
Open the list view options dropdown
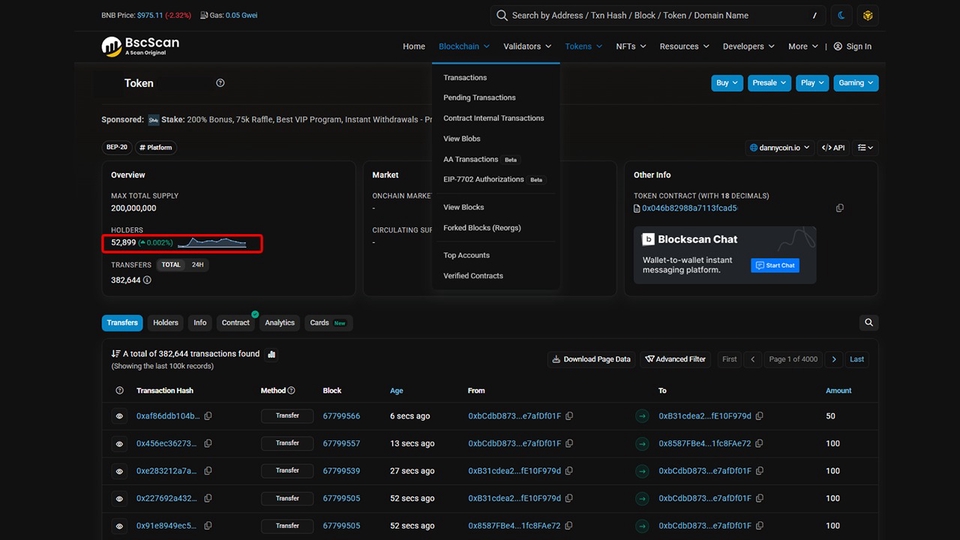point(865,148)
